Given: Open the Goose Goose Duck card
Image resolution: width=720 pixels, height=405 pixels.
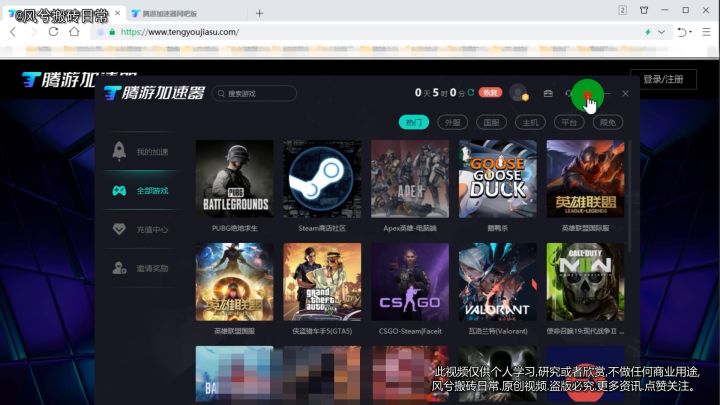Looking at the screenshot, I should 497,179.
